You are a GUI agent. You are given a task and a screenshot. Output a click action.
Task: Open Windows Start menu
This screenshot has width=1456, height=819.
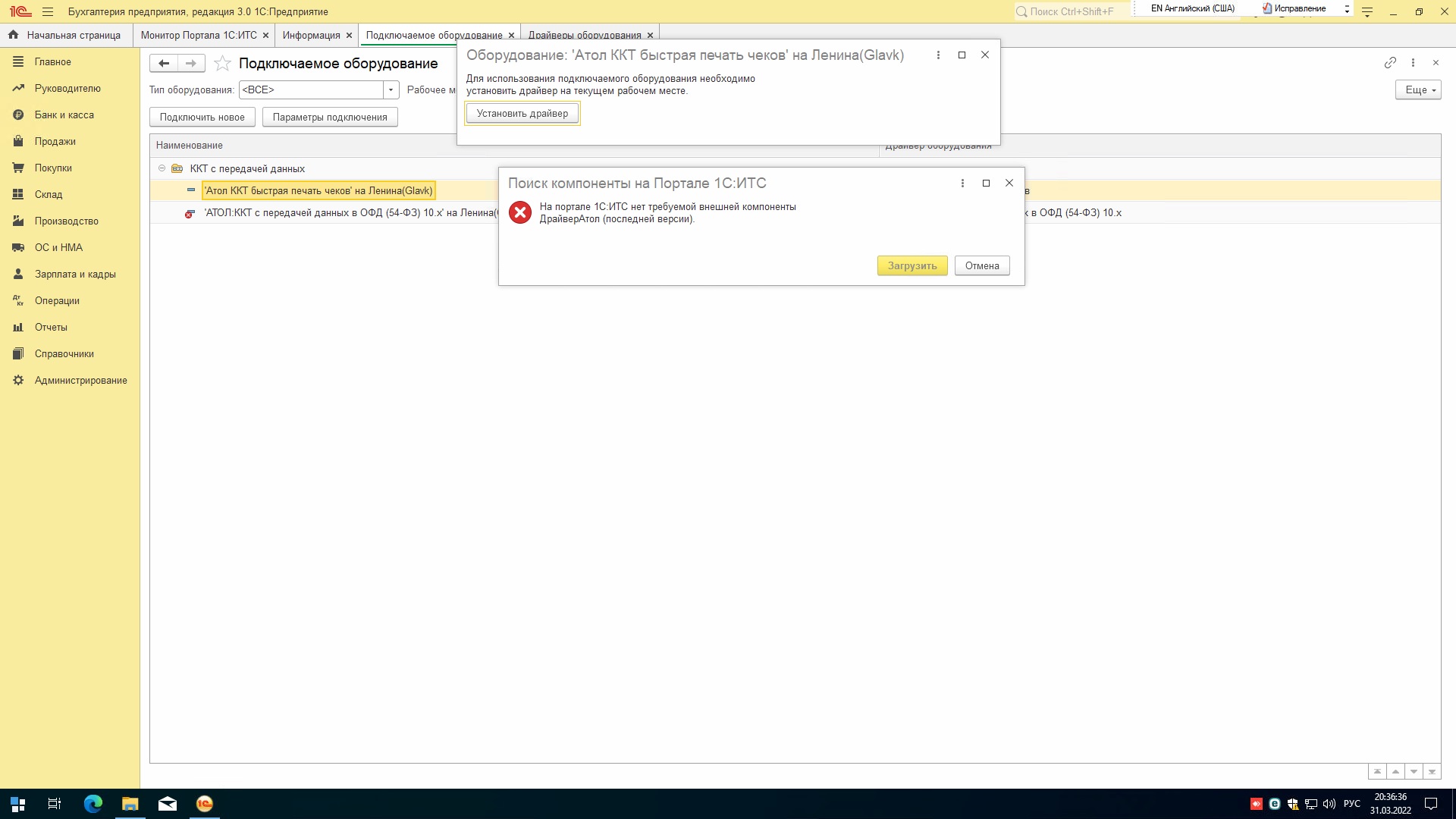point(18,804)
